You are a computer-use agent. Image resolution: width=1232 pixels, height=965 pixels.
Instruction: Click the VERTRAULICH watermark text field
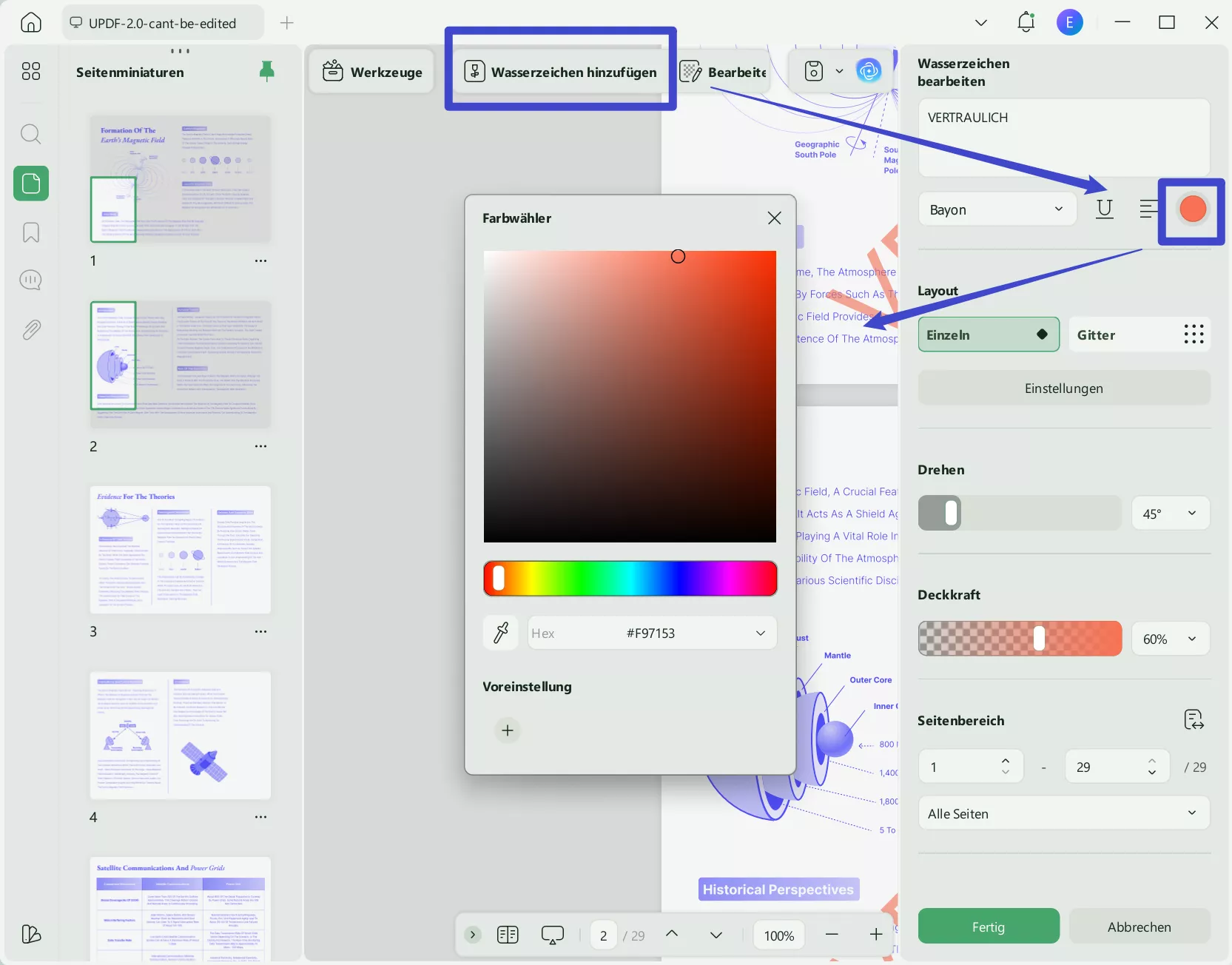pos(1064,138)
